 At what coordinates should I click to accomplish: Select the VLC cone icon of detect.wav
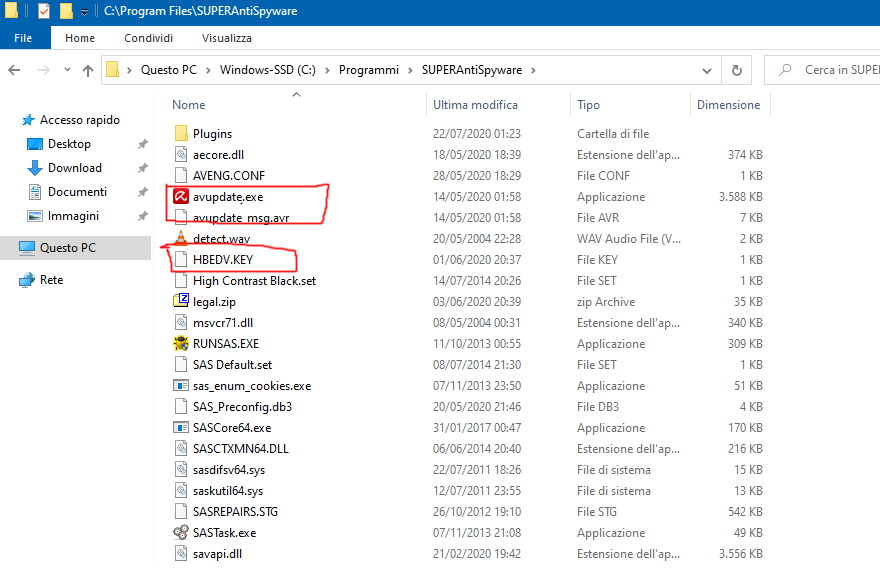181,238
